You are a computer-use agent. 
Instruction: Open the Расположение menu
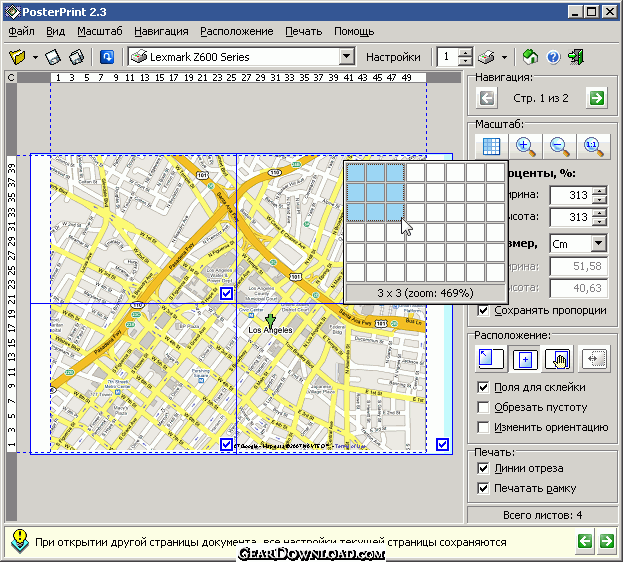(236, 31)
